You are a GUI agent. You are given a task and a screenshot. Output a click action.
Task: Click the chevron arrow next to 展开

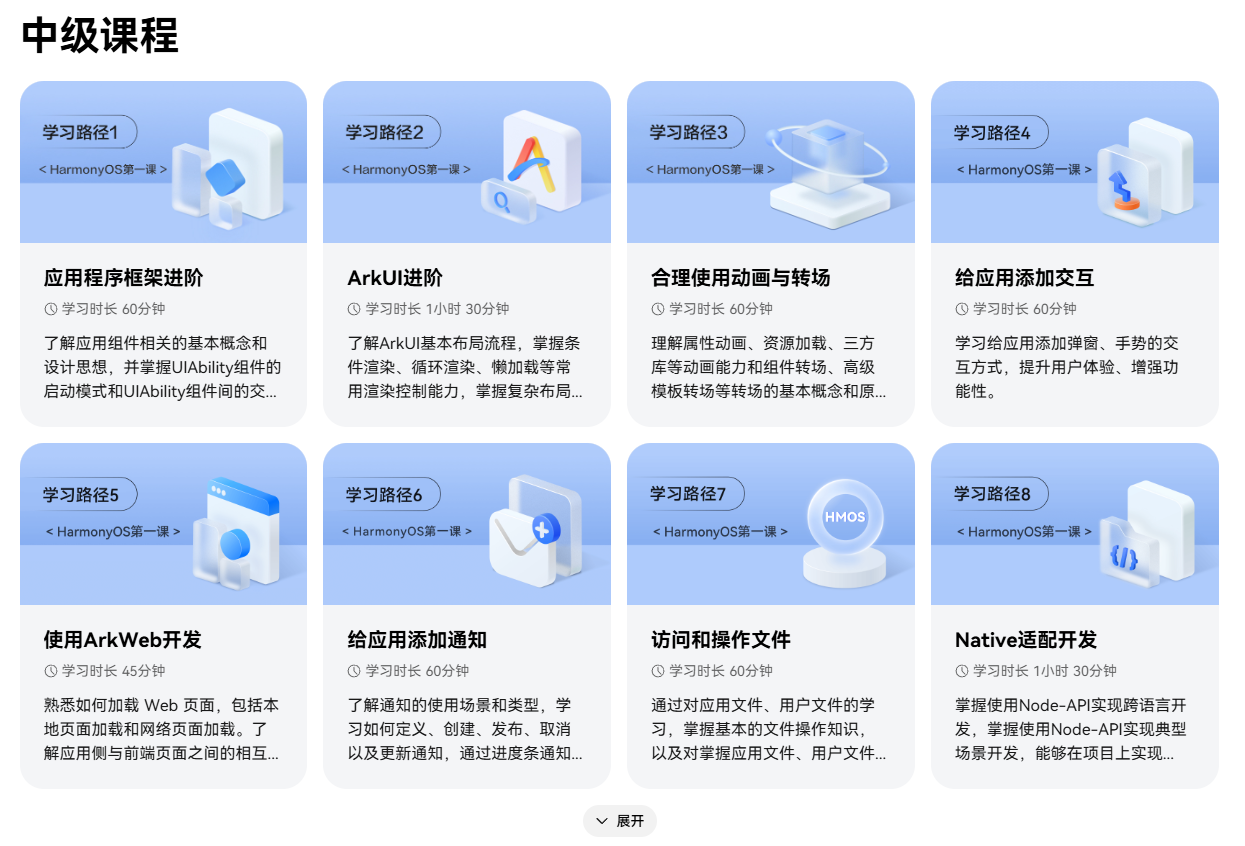[x=600, y=820]
